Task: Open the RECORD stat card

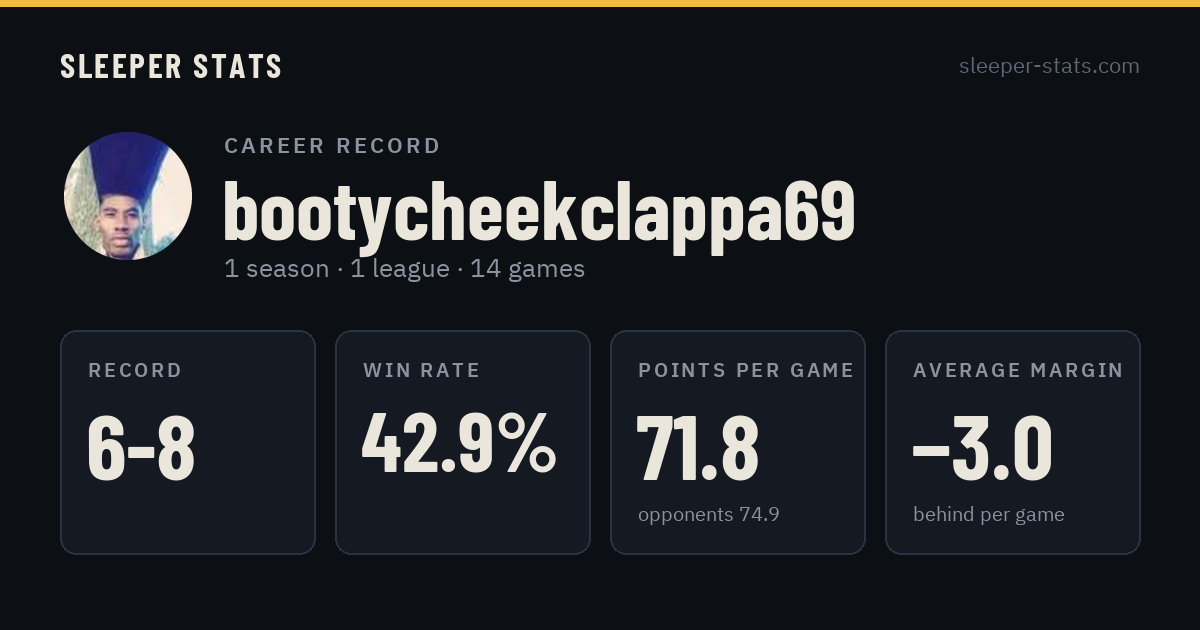Action: [188, 442]
